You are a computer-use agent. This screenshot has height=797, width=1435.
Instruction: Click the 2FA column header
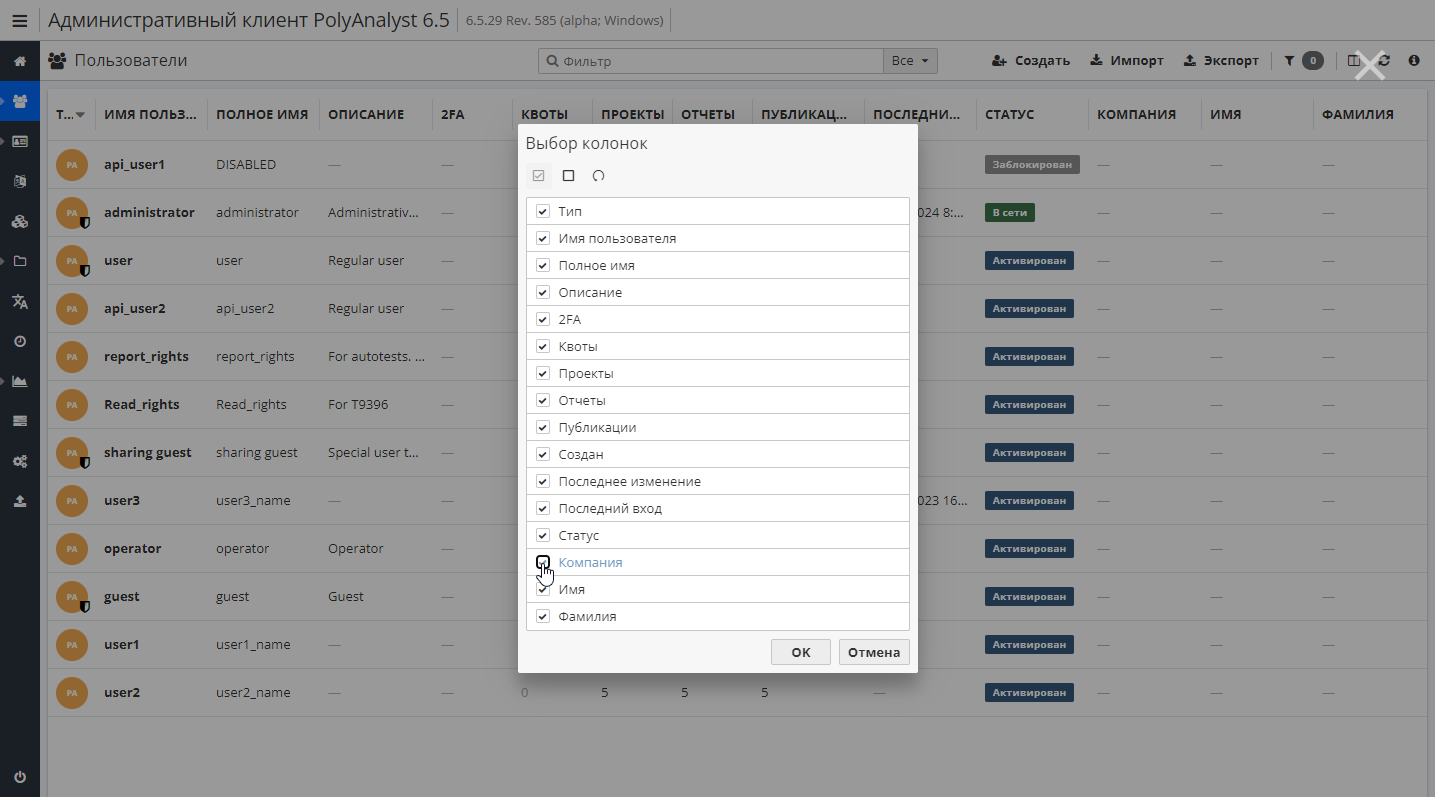[453, 115]
